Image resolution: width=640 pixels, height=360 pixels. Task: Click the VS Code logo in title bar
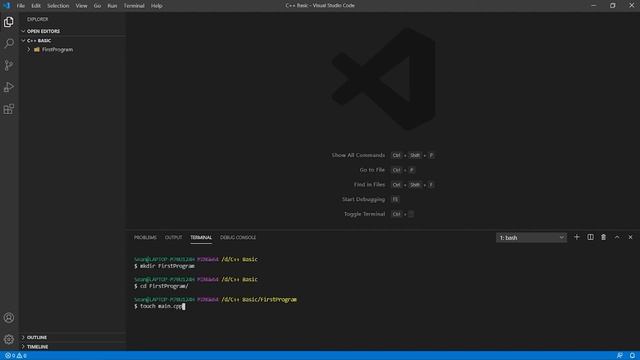pyautogui.click(x=6, y=5)
